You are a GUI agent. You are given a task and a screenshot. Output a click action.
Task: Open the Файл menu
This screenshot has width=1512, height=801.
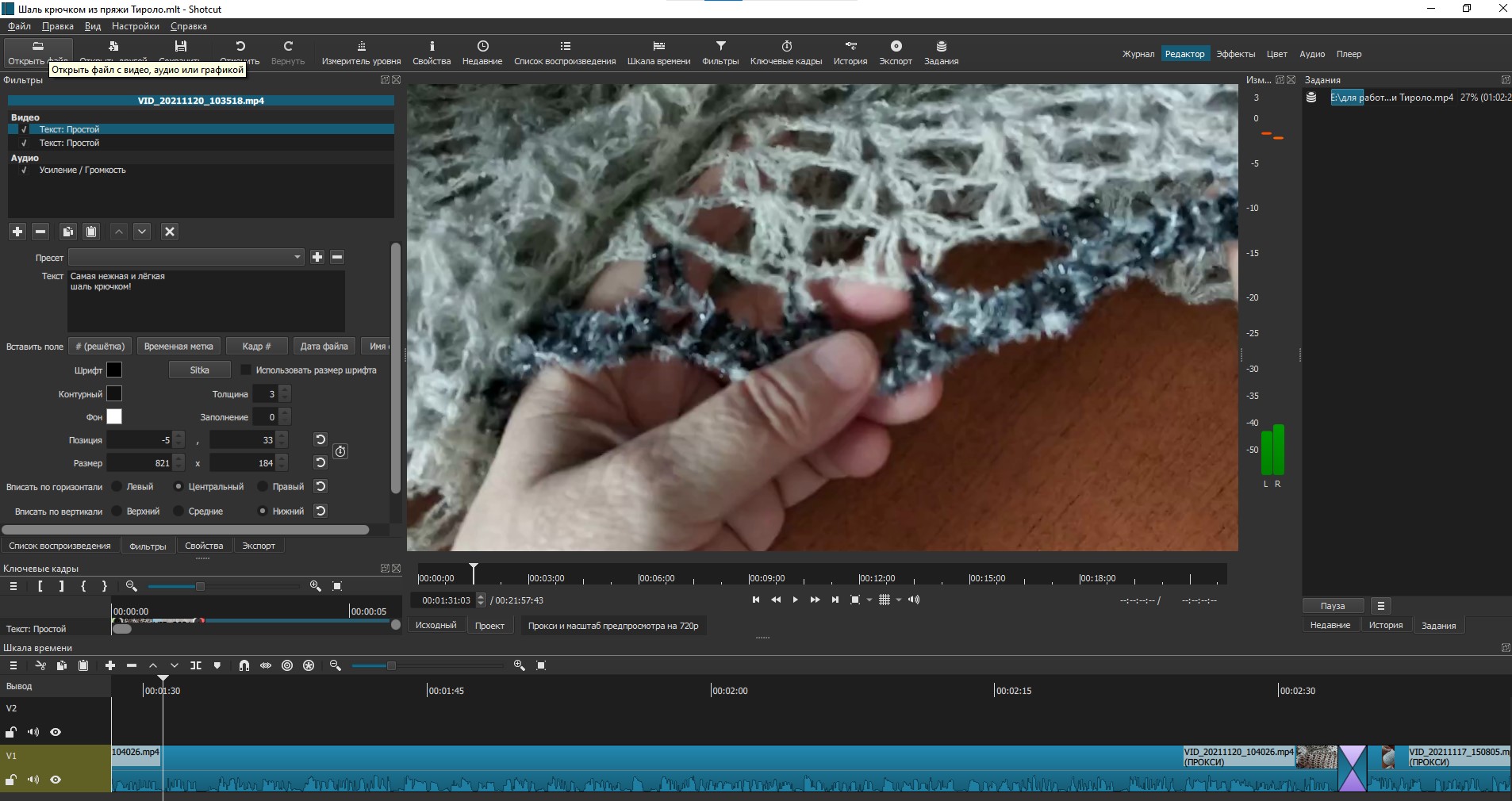19,26
